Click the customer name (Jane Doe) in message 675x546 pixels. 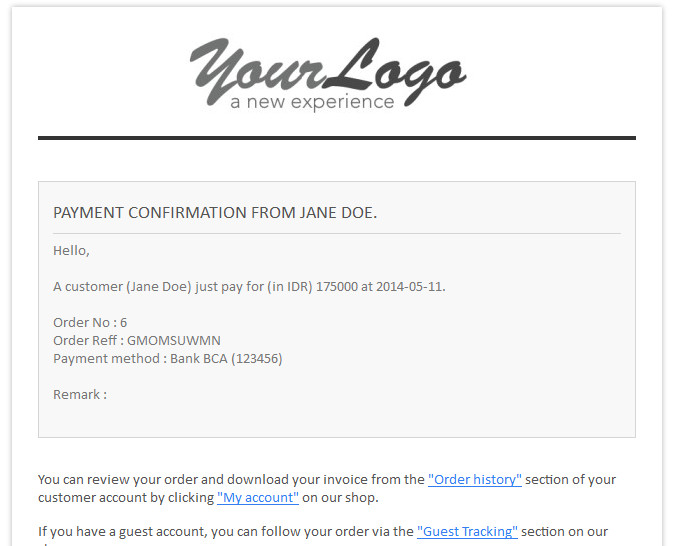(x=158, y=287)
